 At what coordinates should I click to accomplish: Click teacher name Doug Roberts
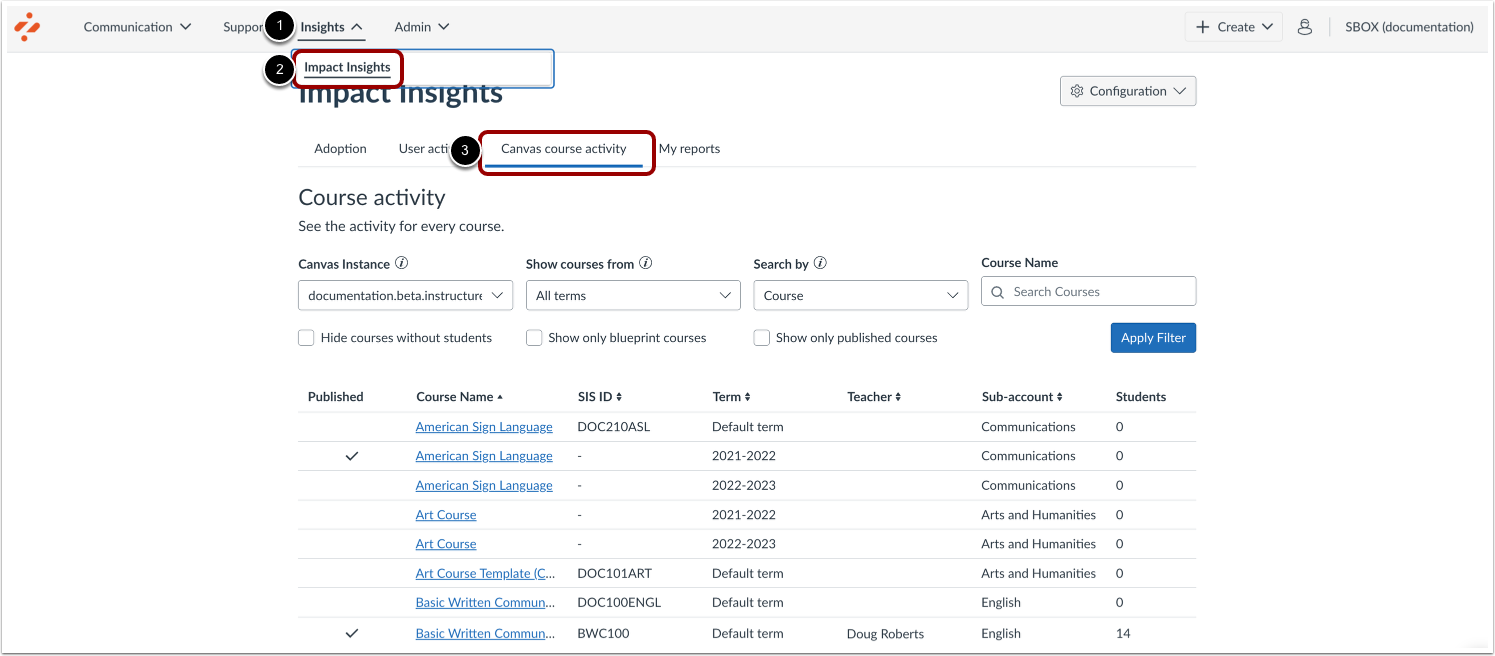(885, 634)
